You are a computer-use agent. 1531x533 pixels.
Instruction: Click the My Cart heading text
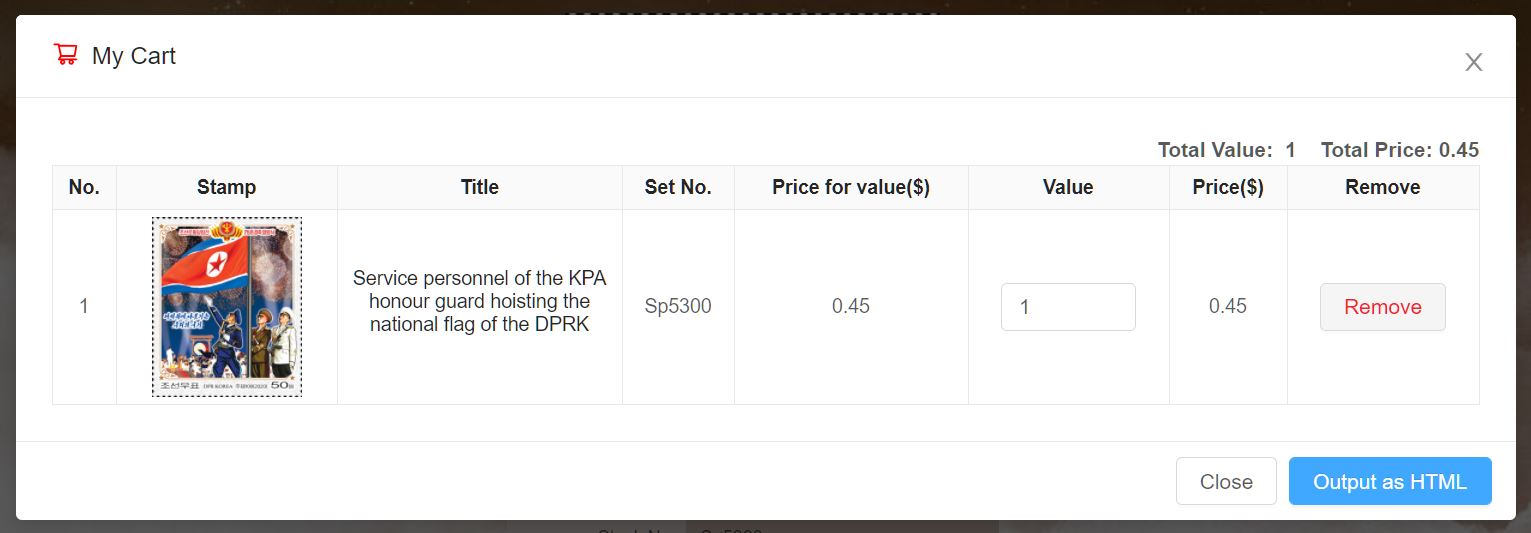[x=134, y=56]
